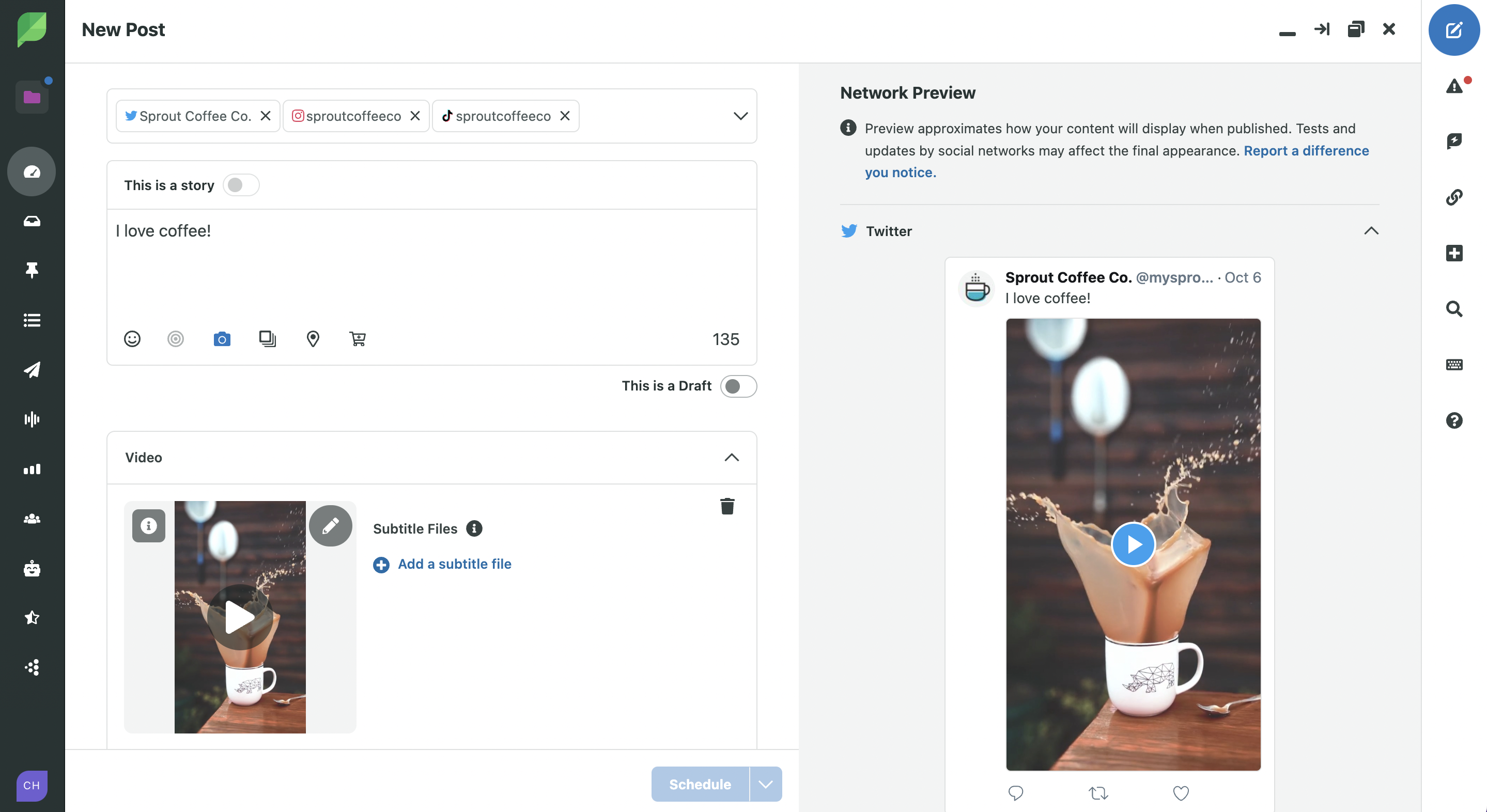Viewport: 1487px width, 812px height.
Task: Click the @myspro... handle in the preview
Action: point(1174,277)
